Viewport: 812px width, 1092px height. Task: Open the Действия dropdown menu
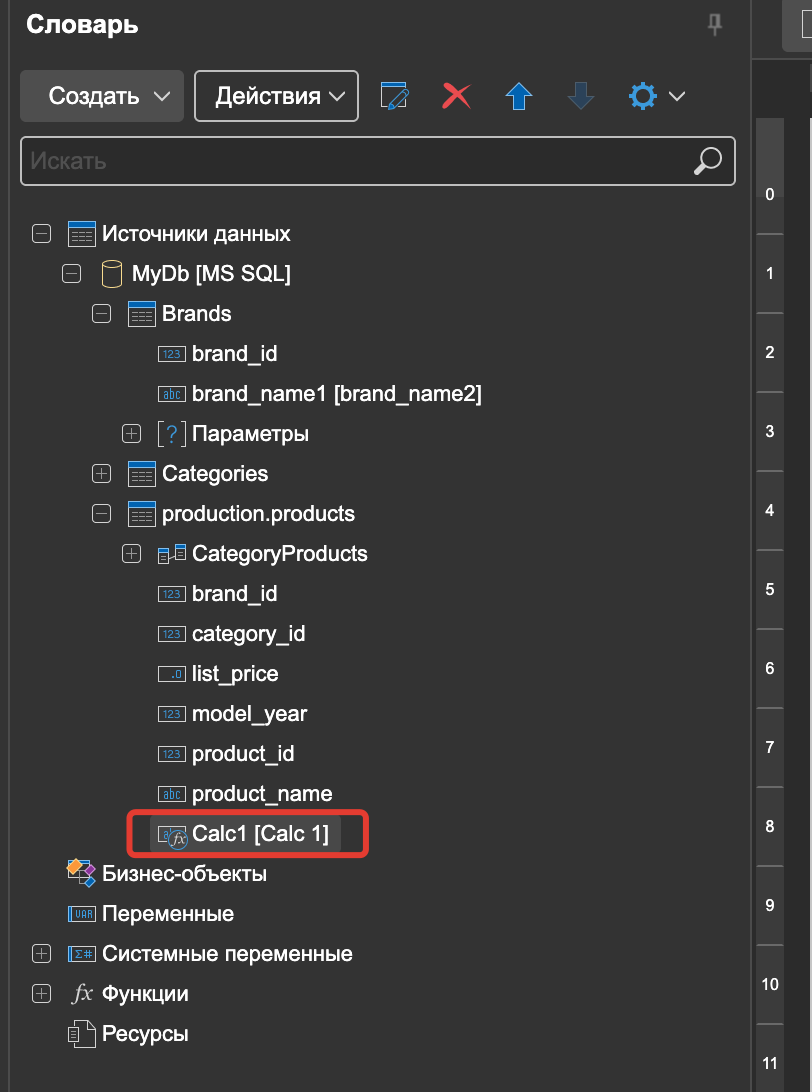coord(276,96)
